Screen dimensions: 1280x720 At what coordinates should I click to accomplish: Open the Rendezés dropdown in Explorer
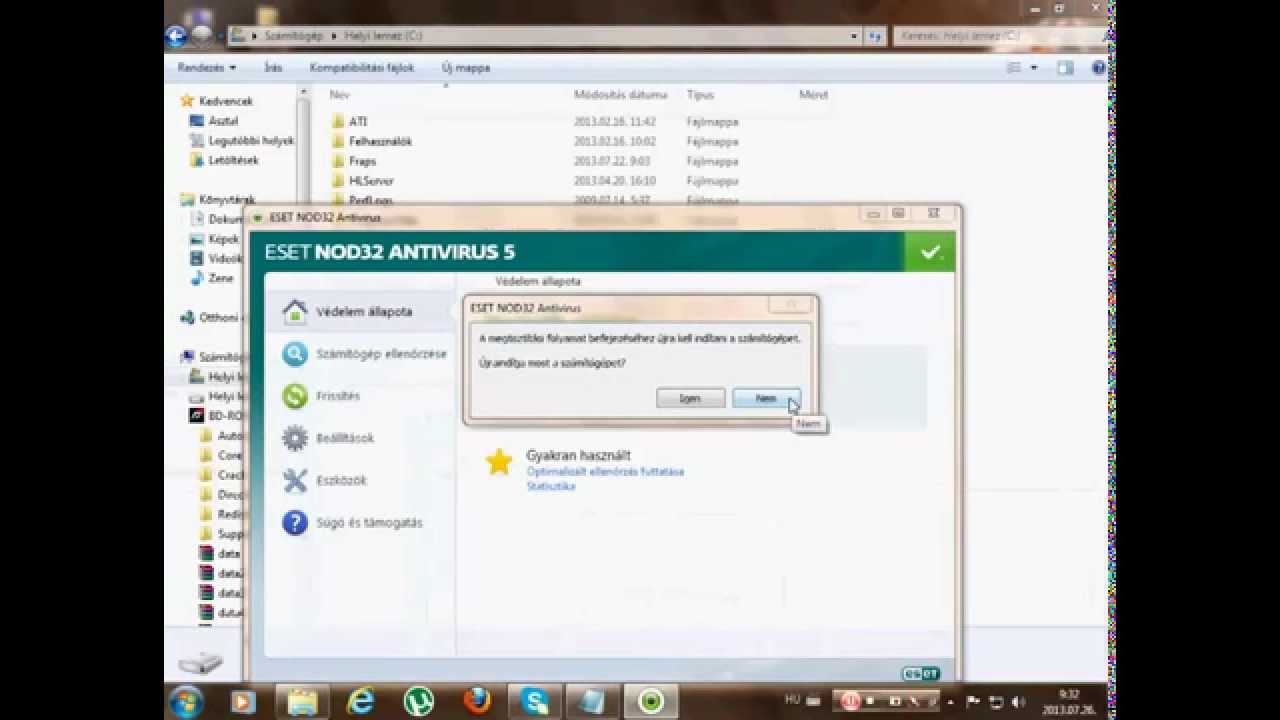coord(207,68)
